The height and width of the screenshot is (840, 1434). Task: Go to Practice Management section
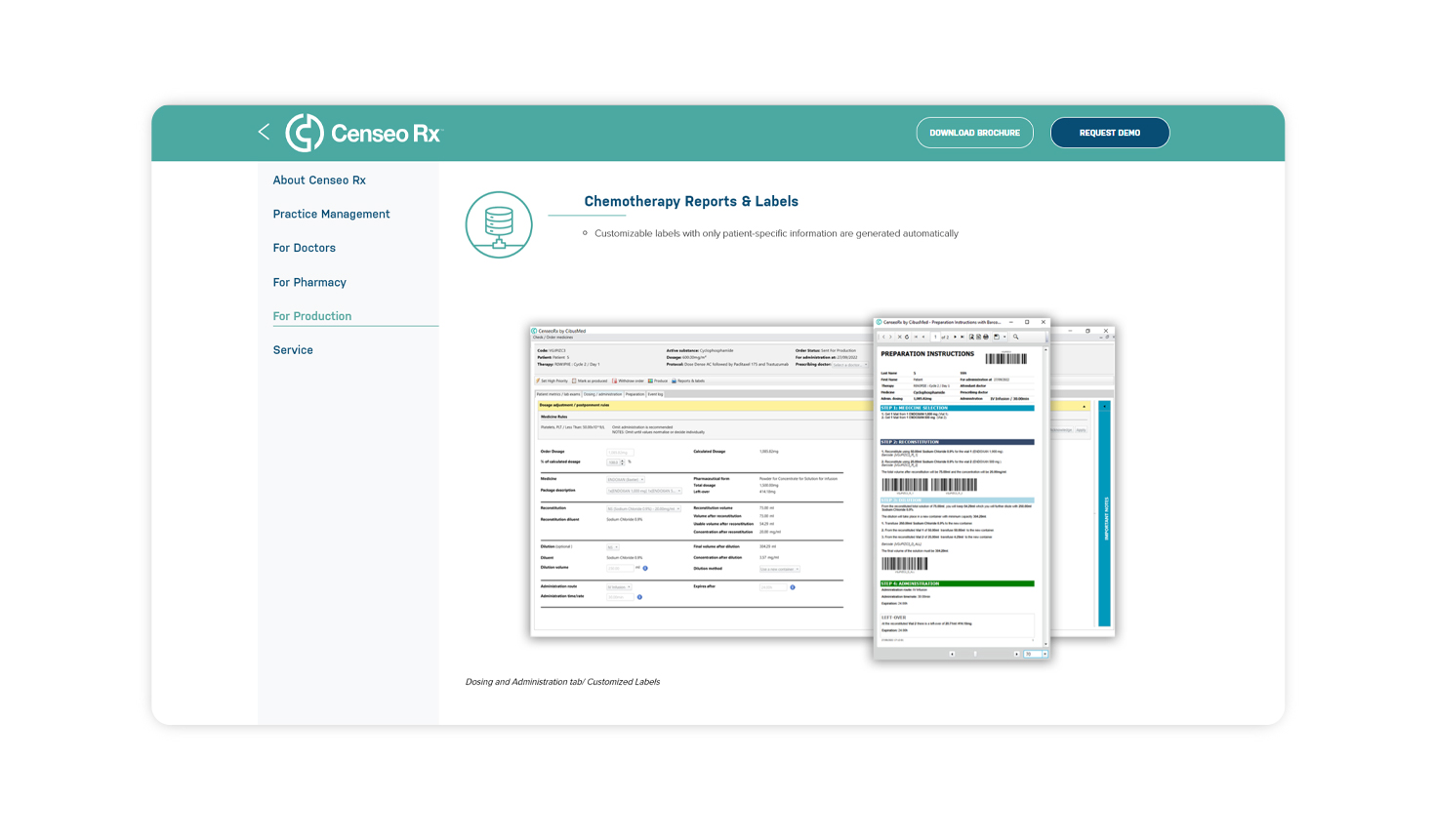tap(331, 214)
